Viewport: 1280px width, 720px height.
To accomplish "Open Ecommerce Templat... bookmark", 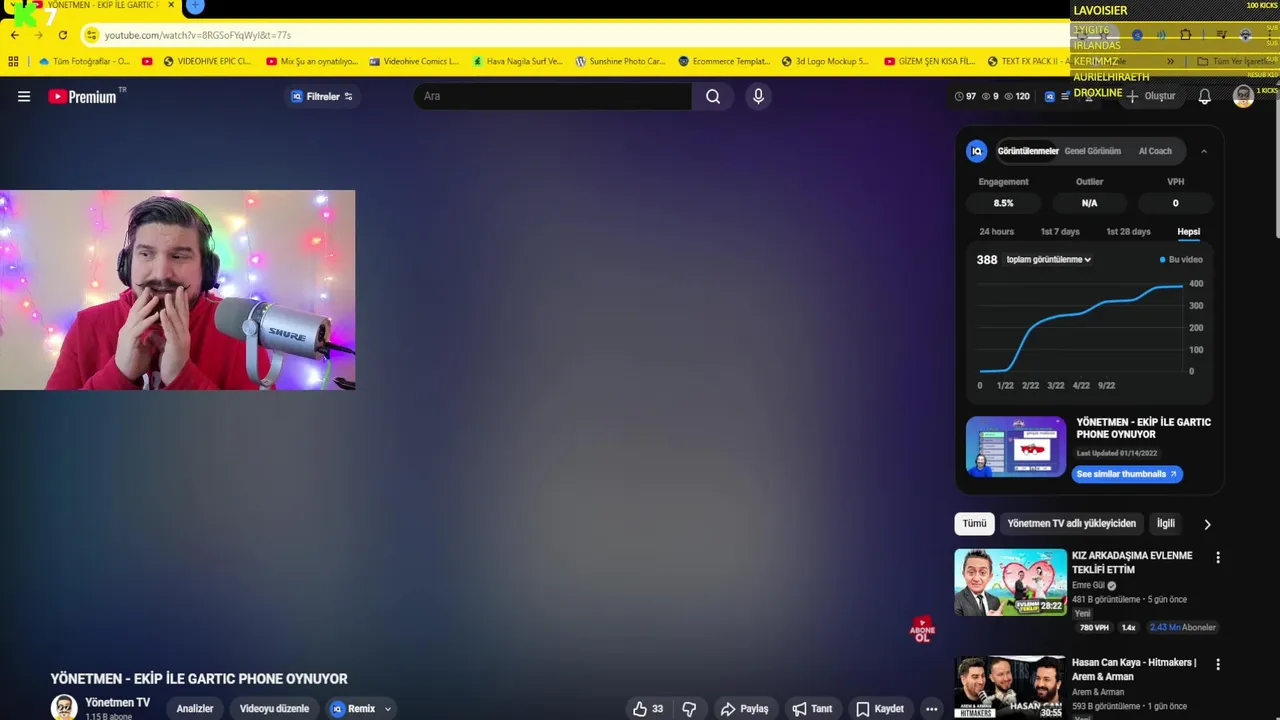I will pos(724,61).
